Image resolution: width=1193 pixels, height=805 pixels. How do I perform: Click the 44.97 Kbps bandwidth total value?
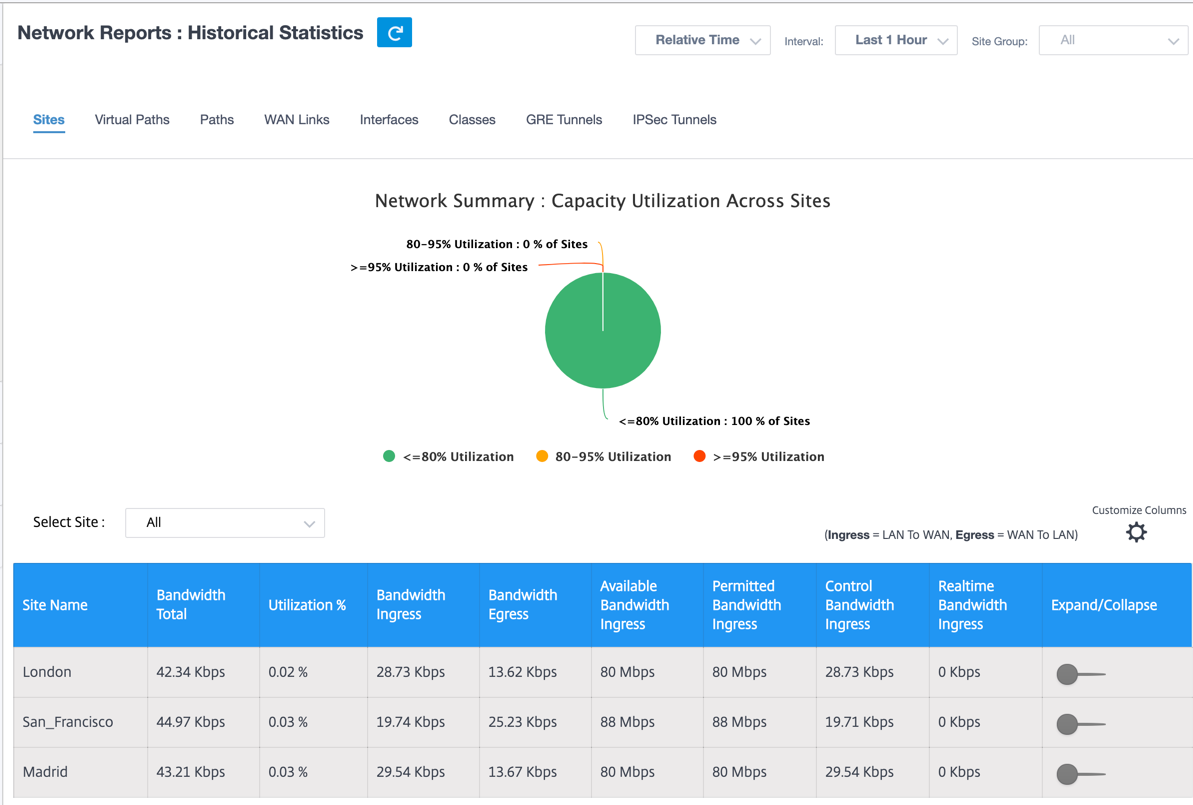point(190,722)
